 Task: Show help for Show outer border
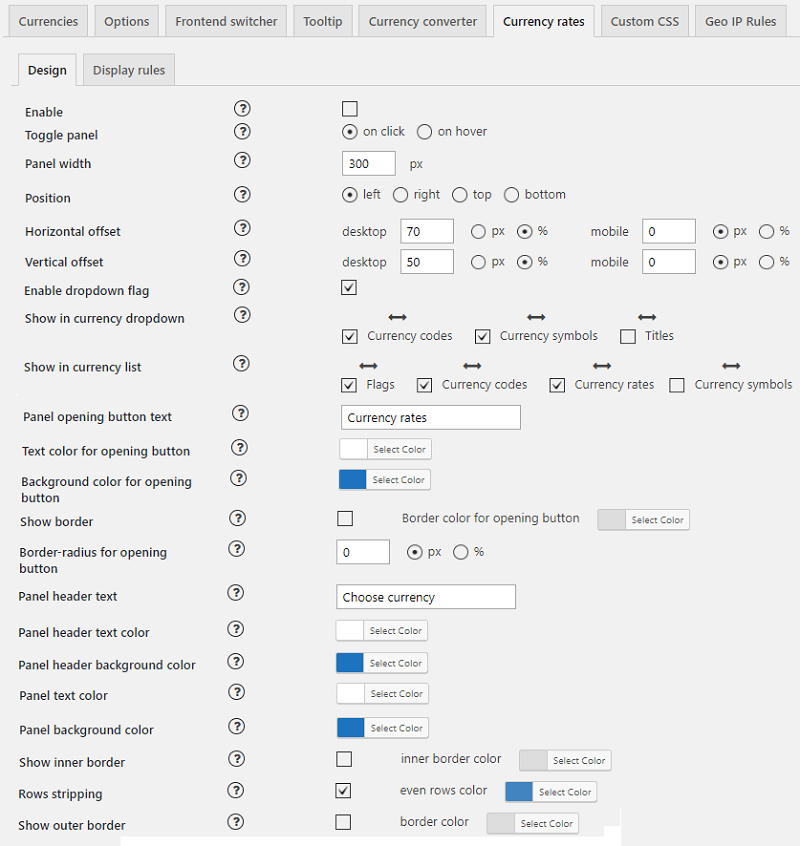coord(235,822)
